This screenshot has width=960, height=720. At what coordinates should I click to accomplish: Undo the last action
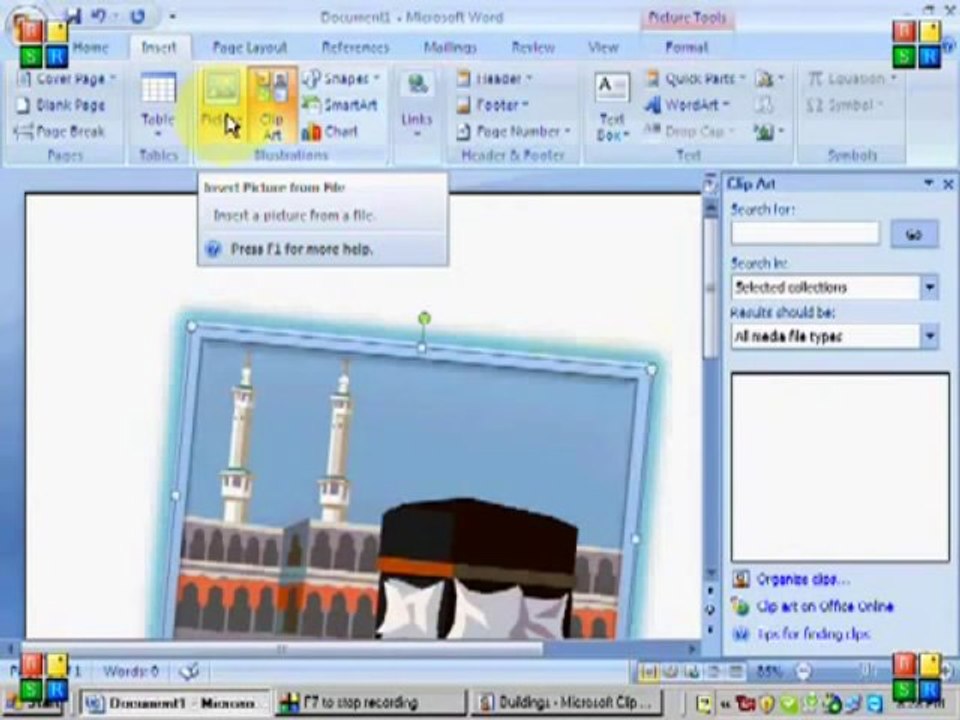click(x=99, y=17)
